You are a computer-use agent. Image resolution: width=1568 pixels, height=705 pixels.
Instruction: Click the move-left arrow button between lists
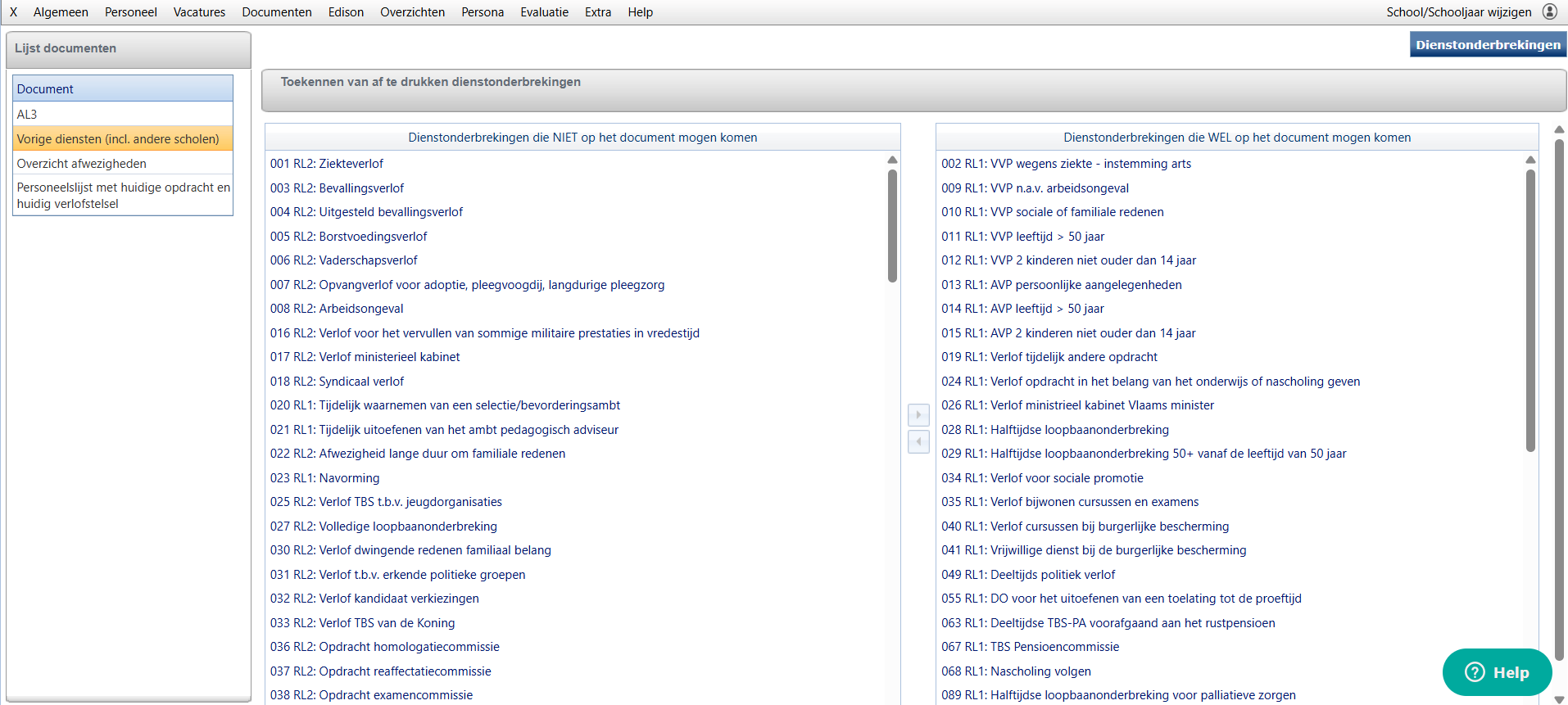(x=918, y=442)
